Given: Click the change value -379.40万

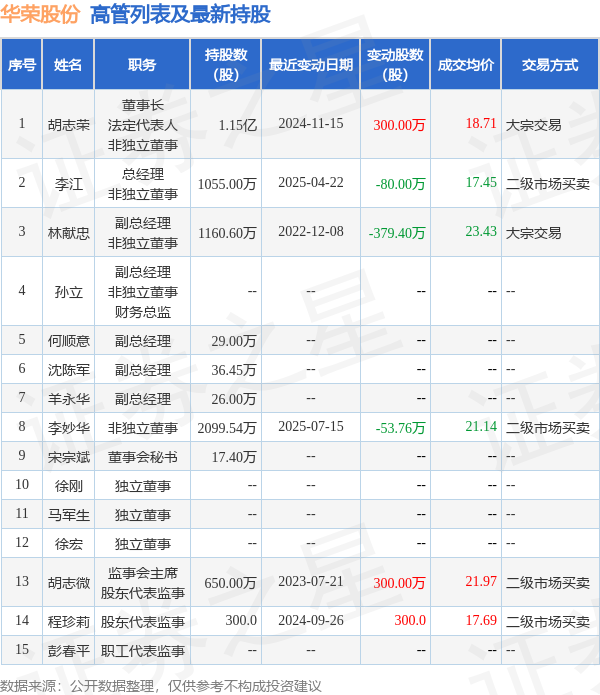Looking at the screenshot, I should point(397,233).
